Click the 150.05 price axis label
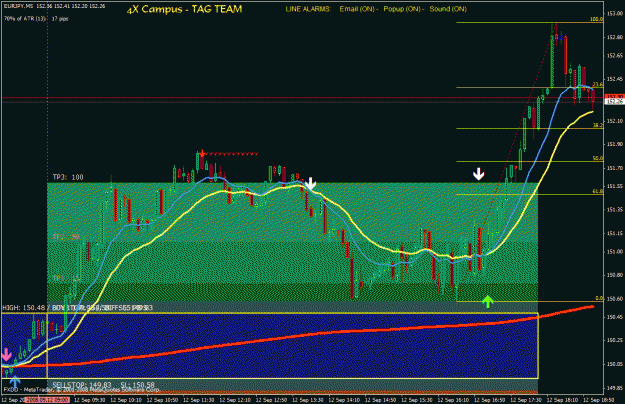 click(x=615, y=364)
